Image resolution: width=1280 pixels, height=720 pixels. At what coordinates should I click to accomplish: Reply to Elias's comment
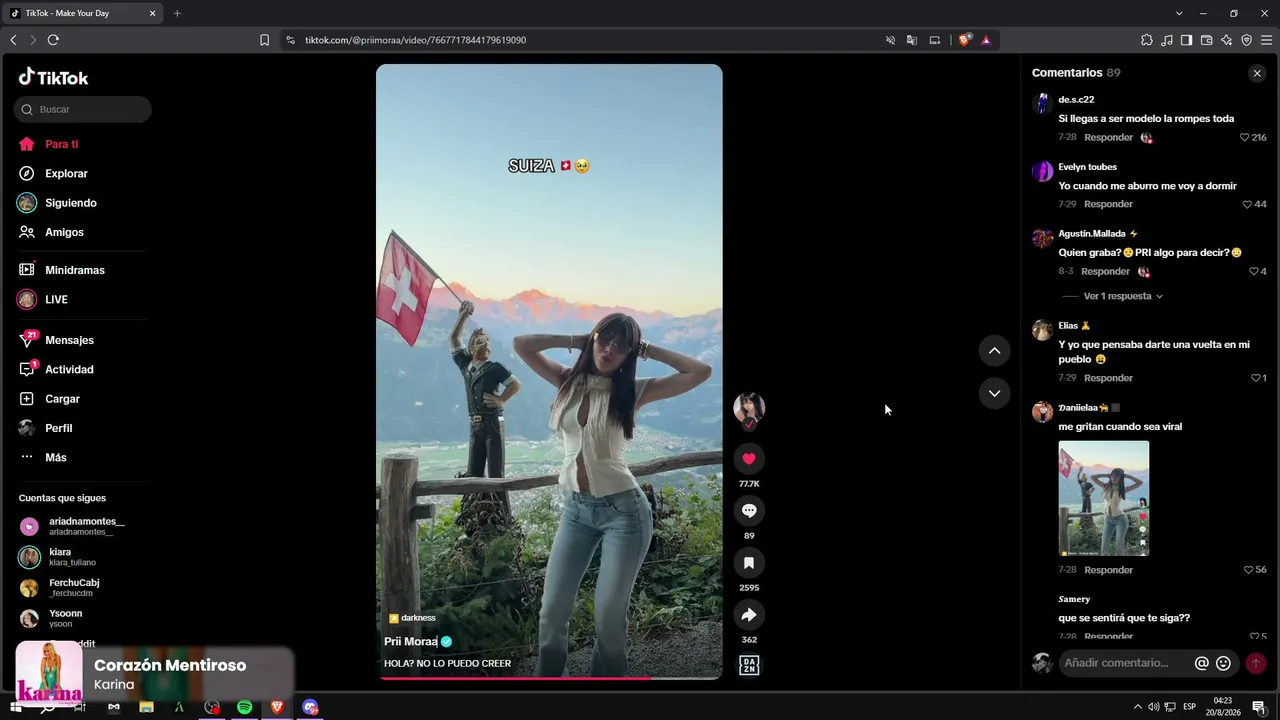(x=1108, y=378)
